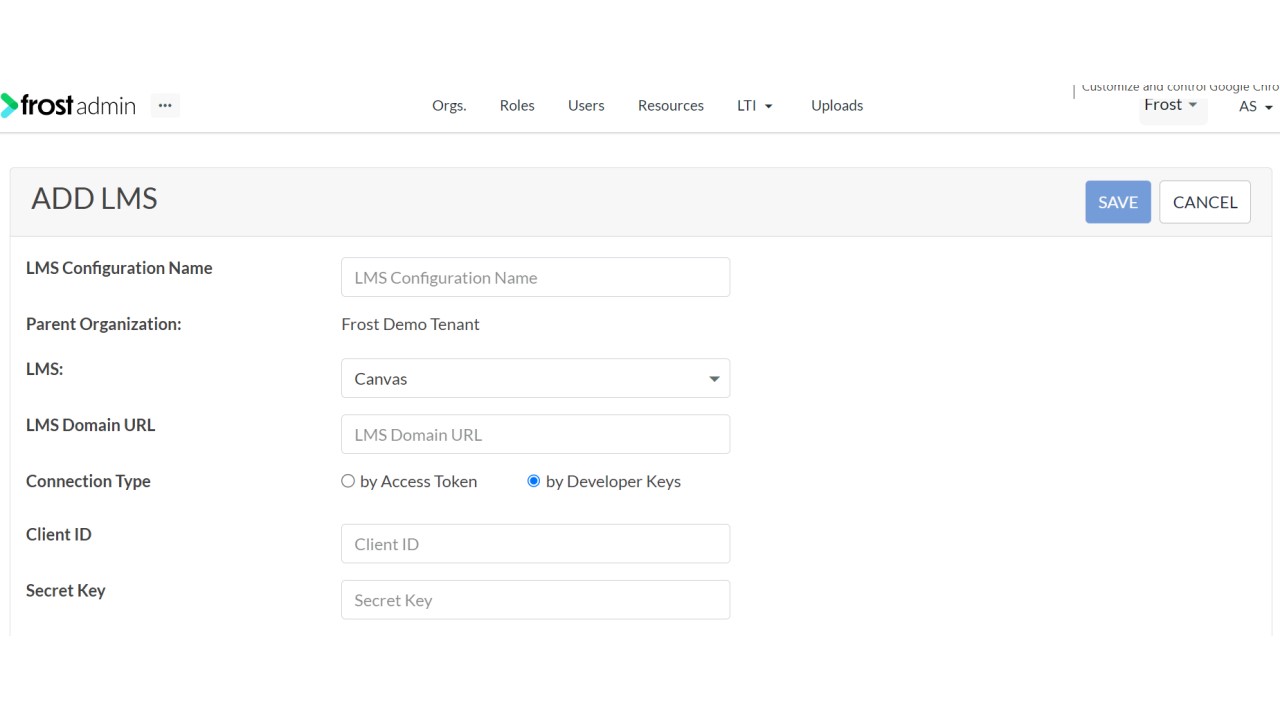Viewport: 1280px width, 720px height.
Task: Click the LMS Domain URL field
Action: coord(536,435)
